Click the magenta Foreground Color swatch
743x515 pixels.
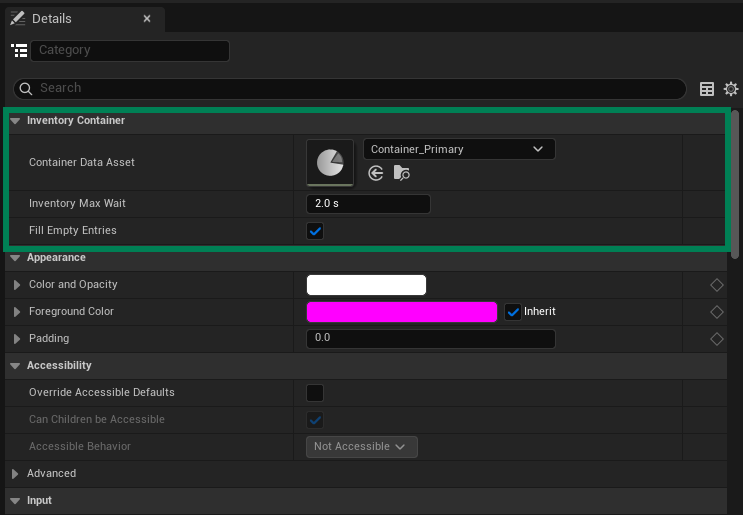pos(402,312)
